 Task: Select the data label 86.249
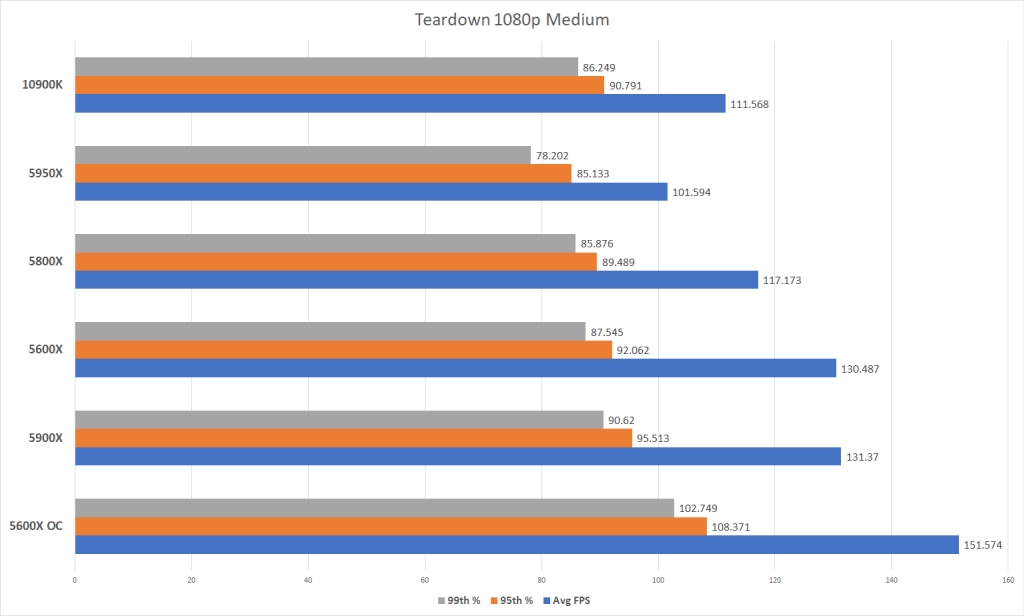[x=599, y=67]
